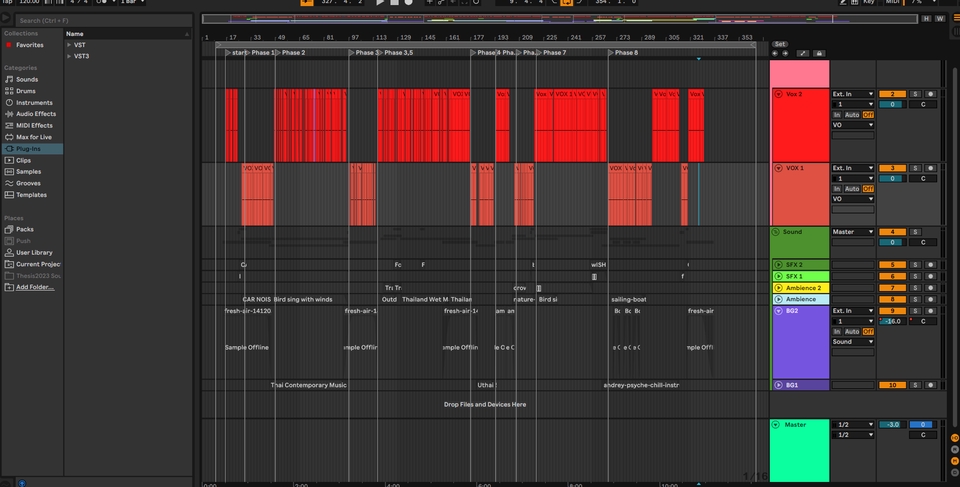
Task: Click the optimize arrangement height icon
Action: pos(803,53)
